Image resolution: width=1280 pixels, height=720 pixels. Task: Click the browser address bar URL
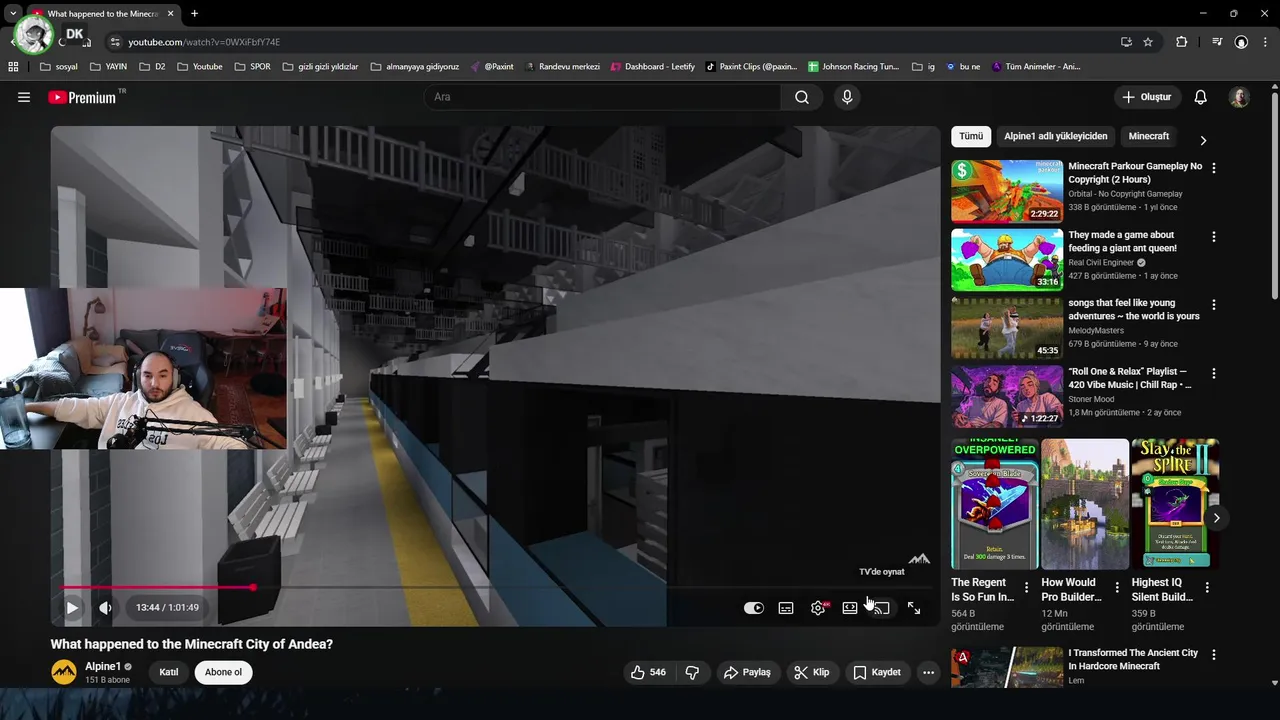pos(204,42)
